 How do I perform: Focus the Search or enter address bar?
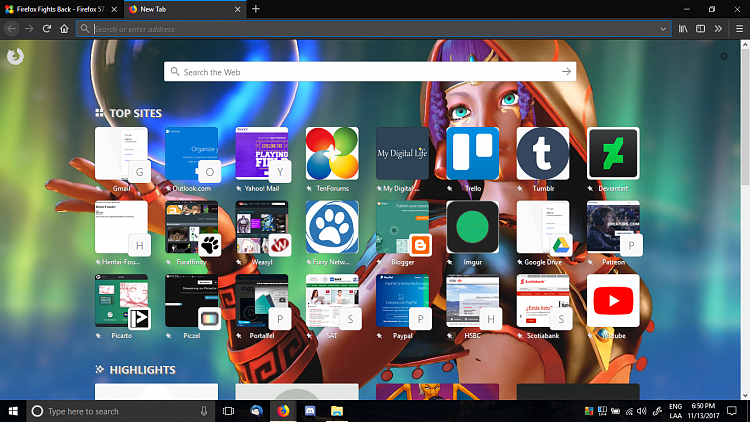tap(374, 29)
